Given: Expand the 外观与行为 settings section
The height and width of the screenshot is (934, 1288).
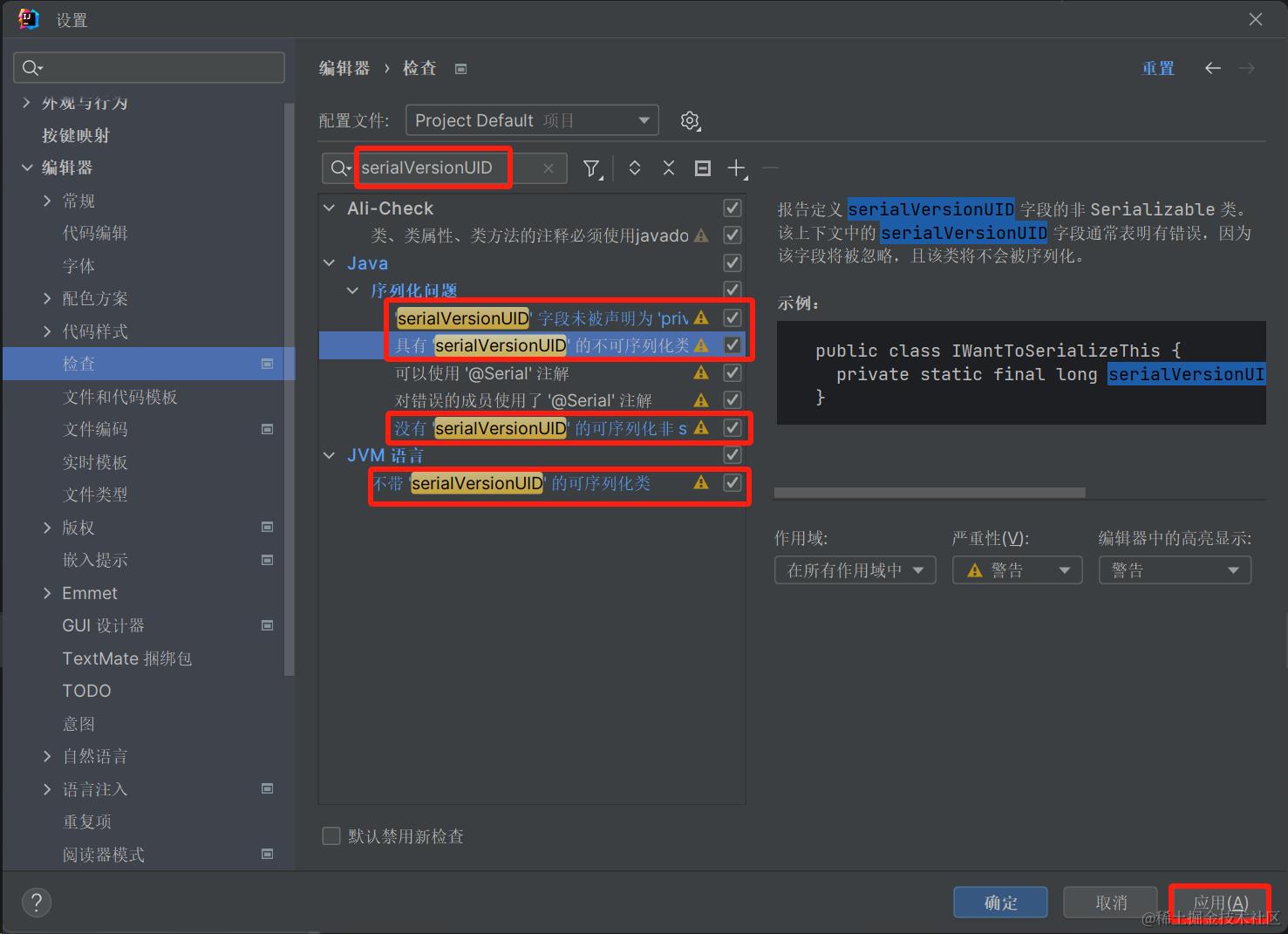Looking at the screenshot, I should tap(26, 103).
